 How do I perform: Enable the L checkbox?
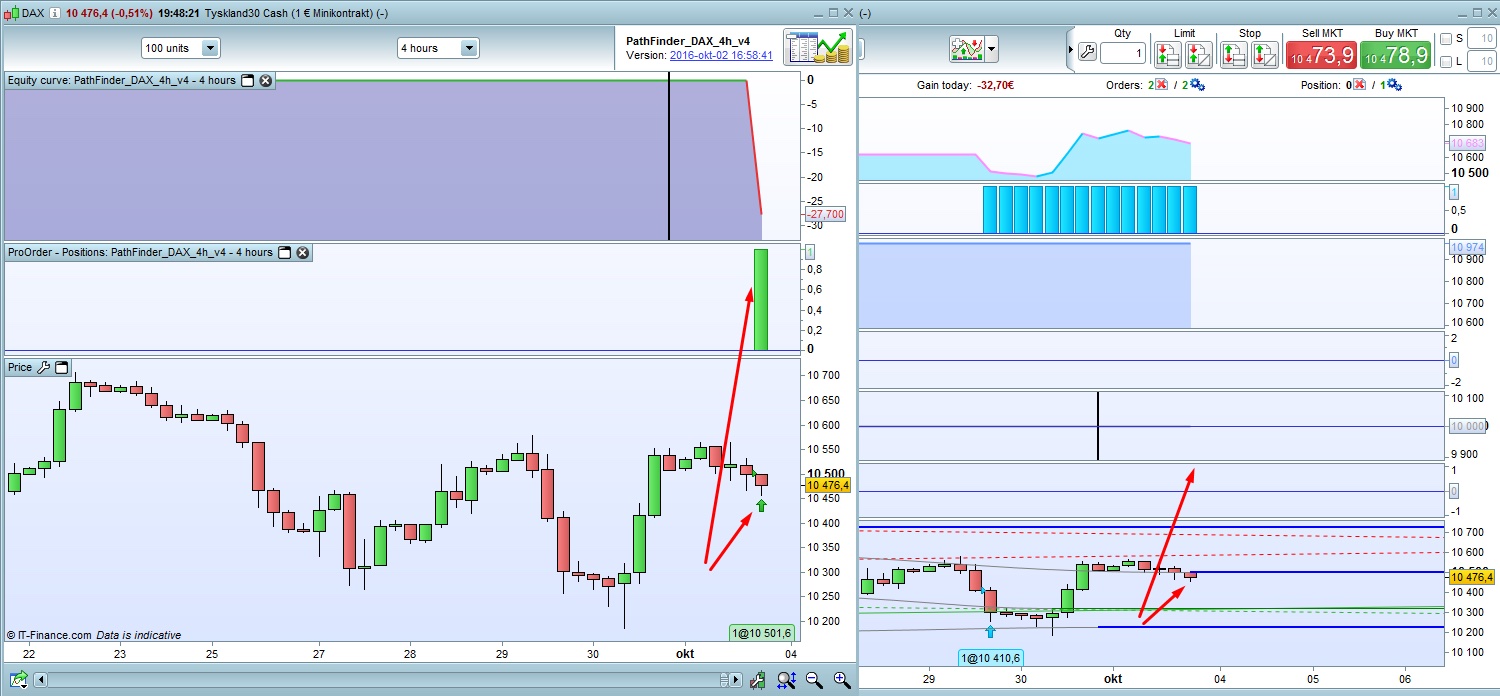(1446, 62)
